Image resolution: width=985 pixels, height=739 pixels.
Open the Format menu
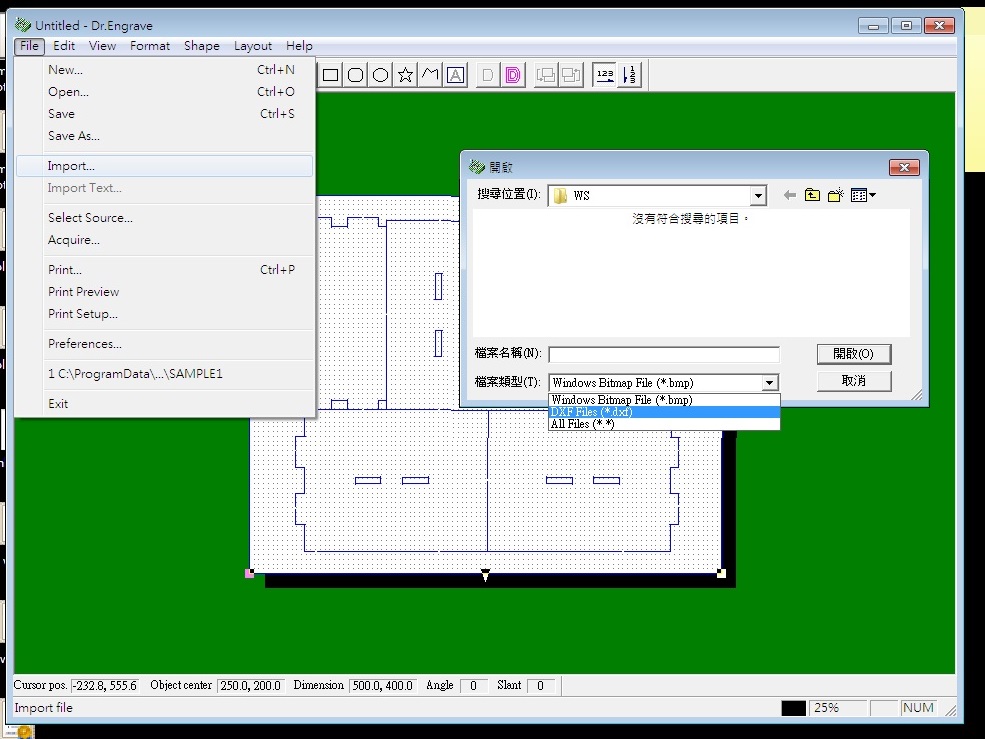[150, 46]
